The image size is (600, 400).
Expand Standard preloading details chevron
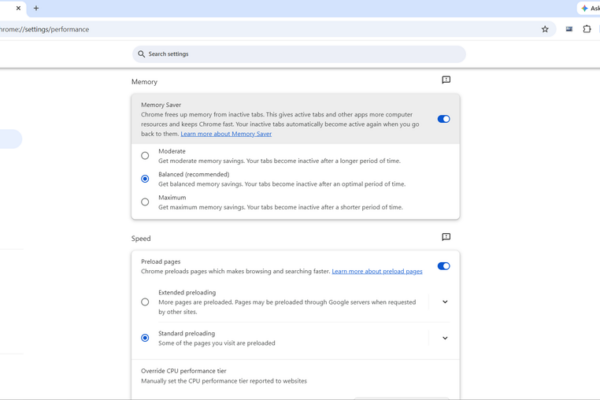445,338
